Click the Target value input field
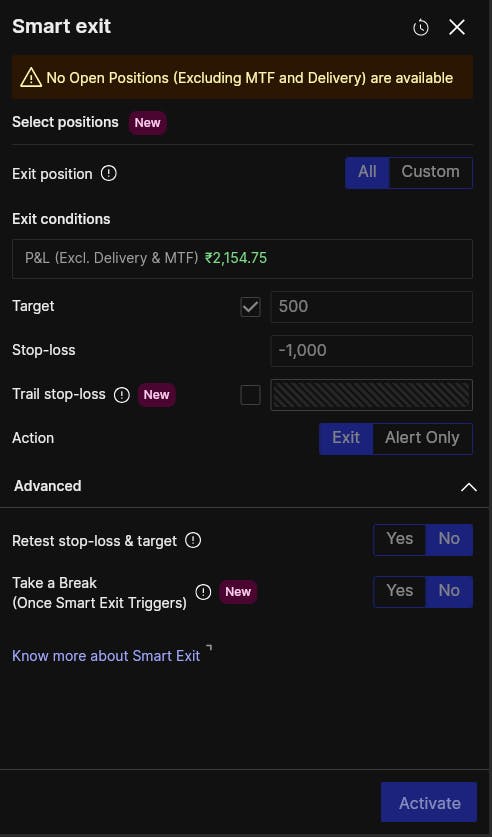 pos(371,307)
